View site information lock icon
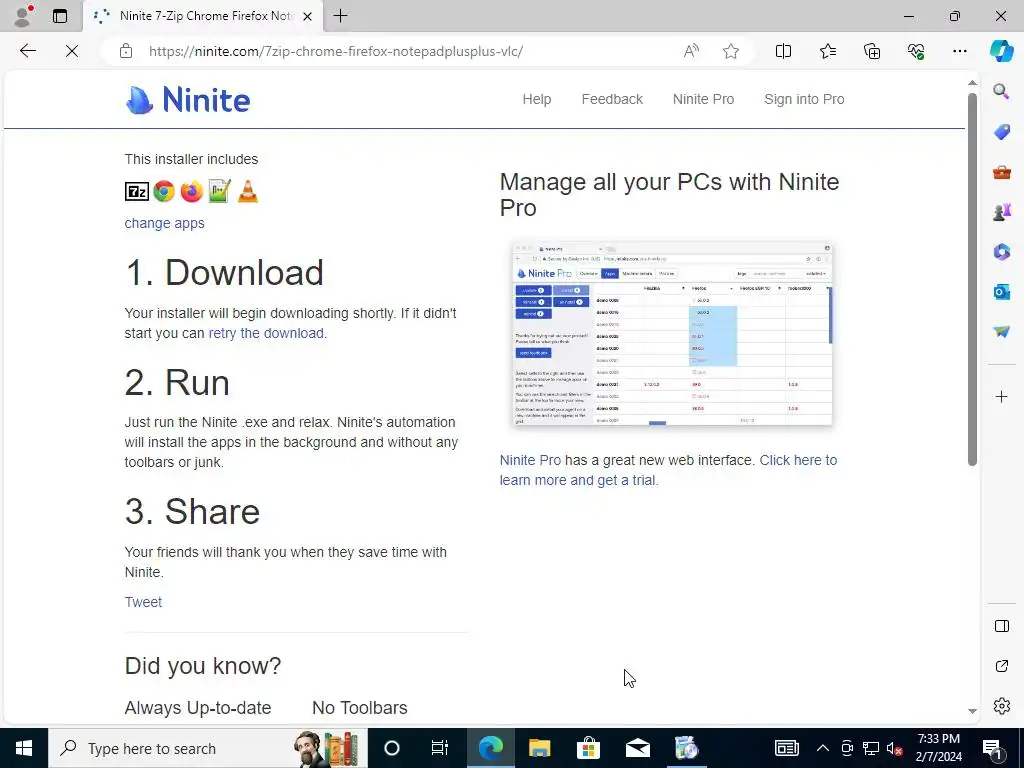This screenshot has height=768, width=1024. [x=126, y=51]
